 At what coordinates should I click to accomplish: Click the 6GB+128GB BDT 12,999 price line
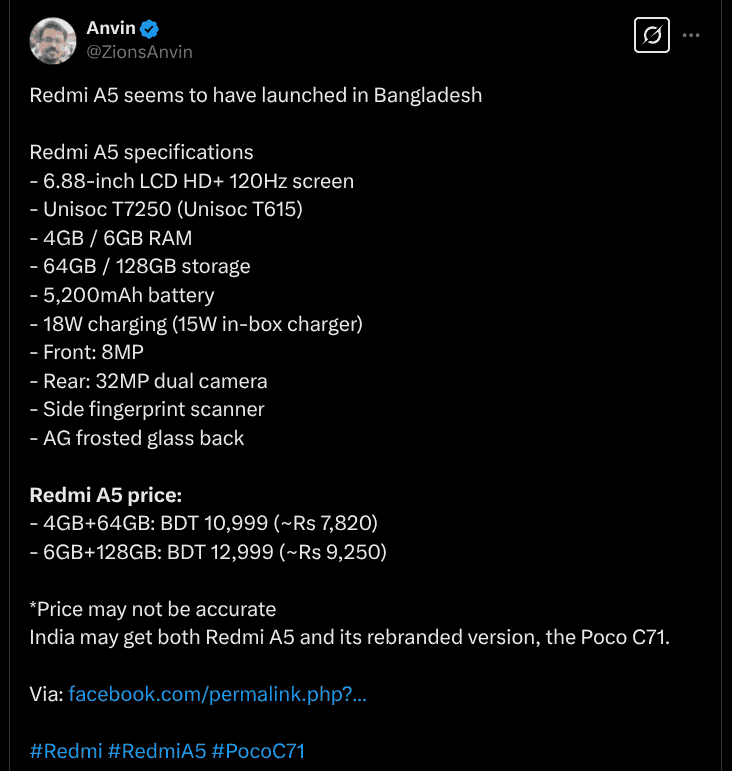click(208, 552)
